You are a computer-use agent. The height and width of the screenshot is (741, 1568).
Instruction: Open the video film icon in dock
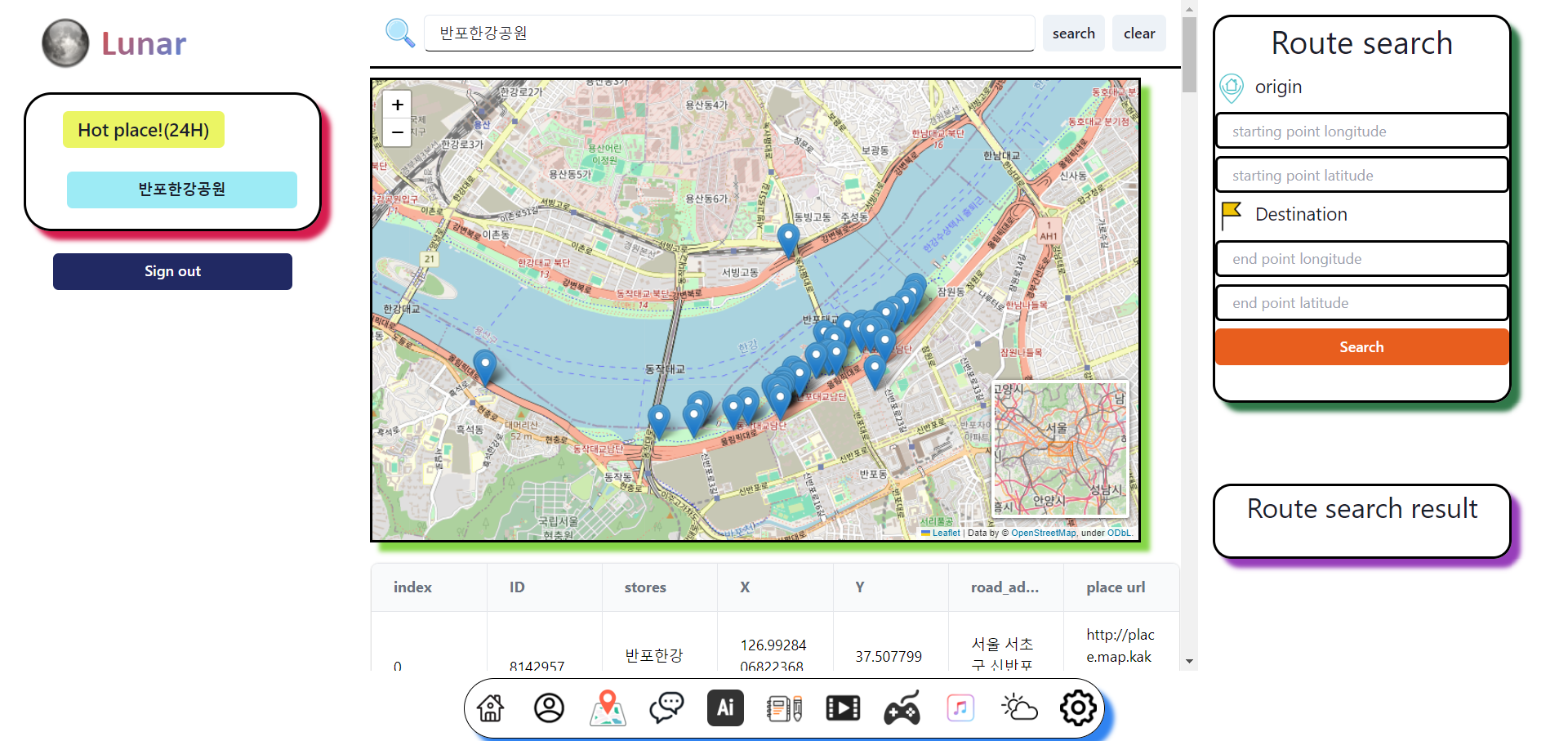click(x=843, y=708)
